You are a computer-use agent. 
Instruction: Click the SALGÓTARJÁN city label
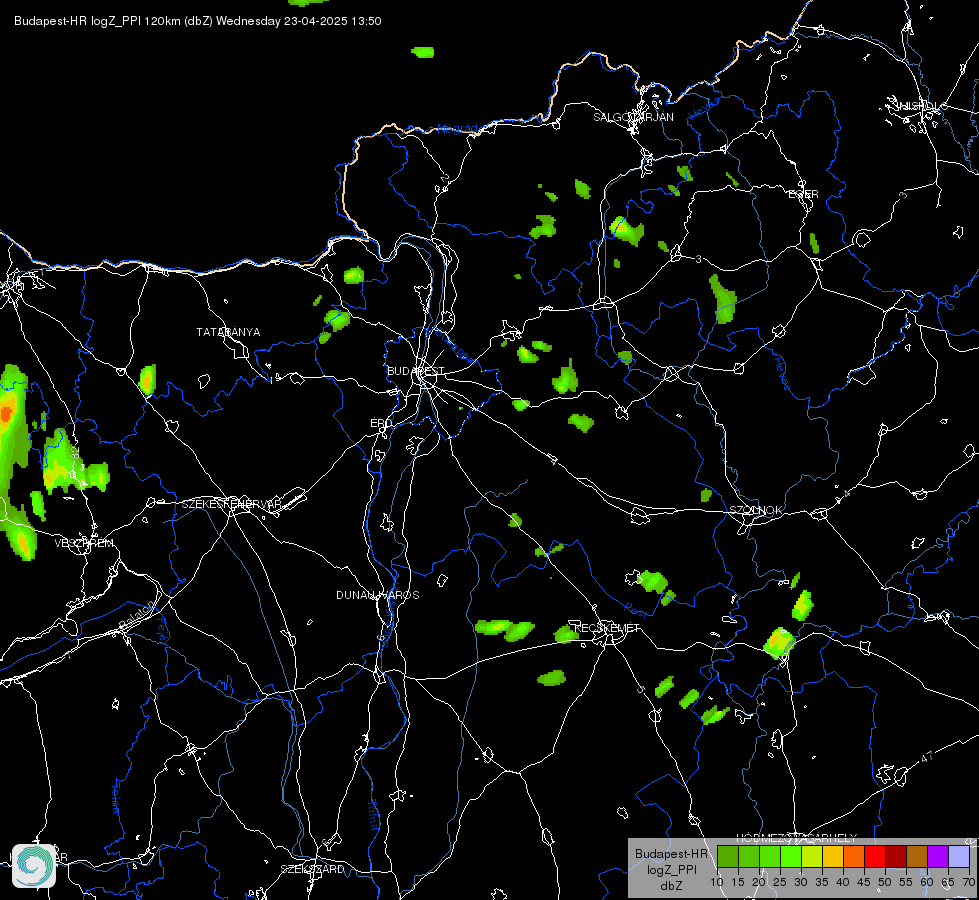[633, 117]
